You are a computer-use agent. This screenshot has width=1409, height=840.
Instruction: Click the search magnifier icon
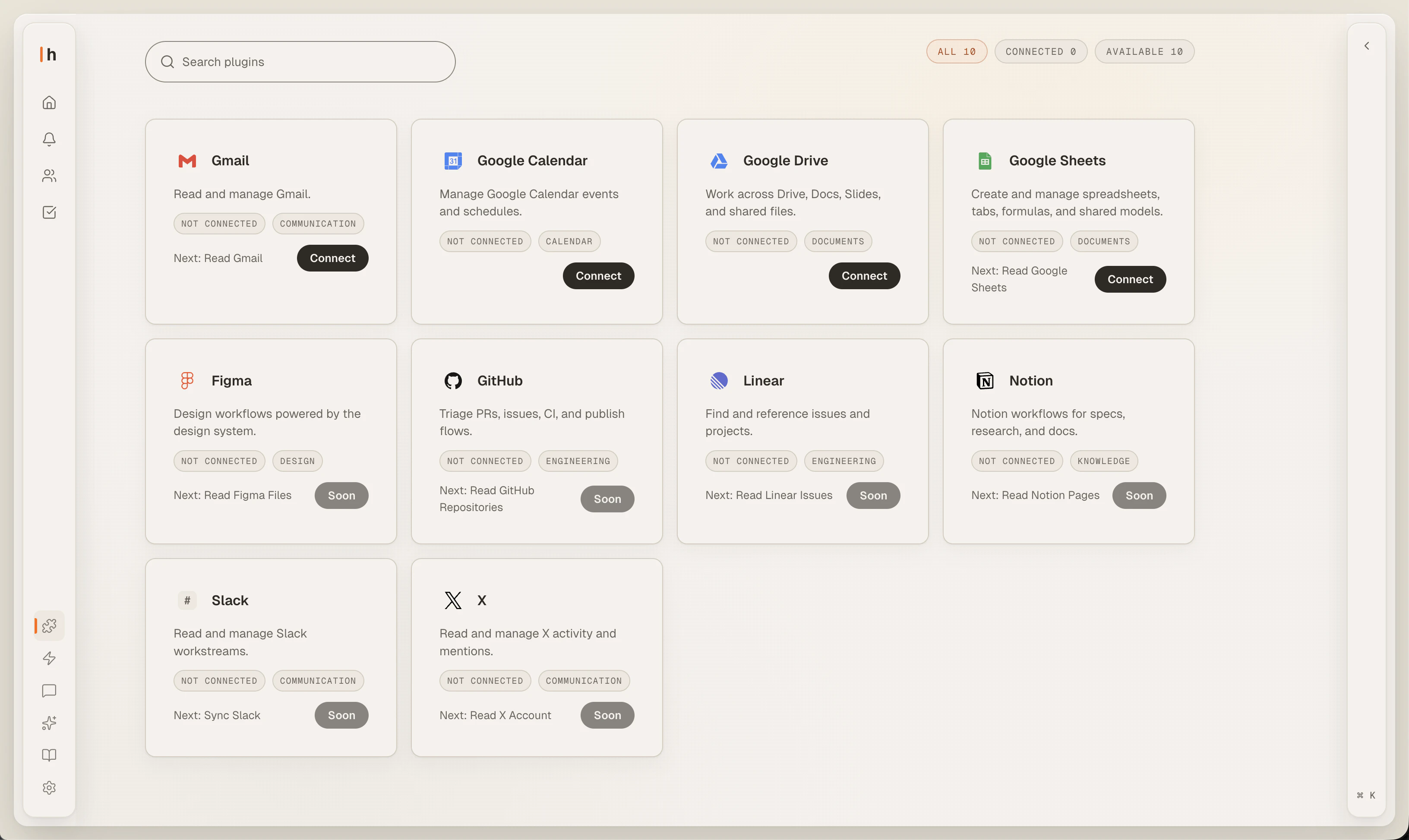167,62
